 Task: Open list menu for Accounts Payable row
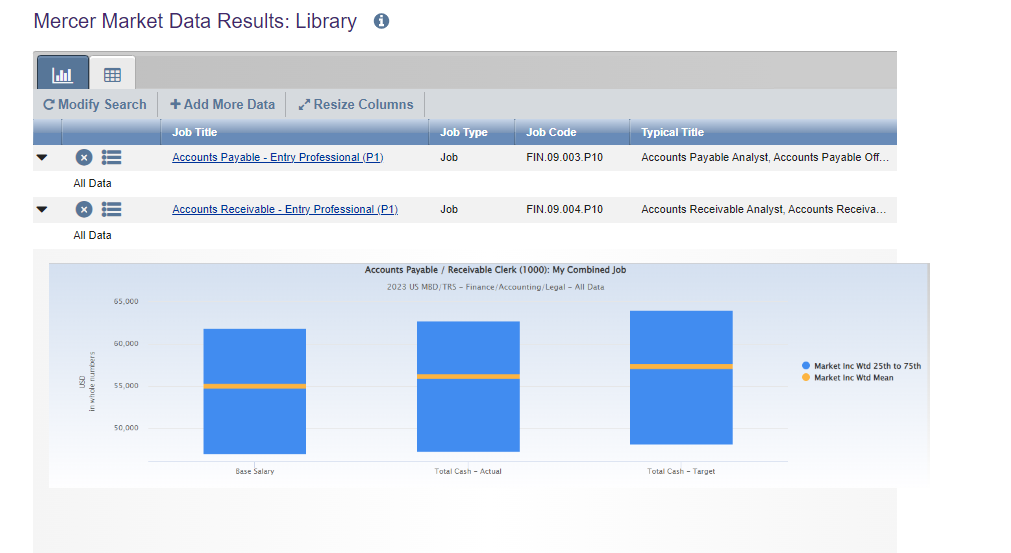coord(112,157)
